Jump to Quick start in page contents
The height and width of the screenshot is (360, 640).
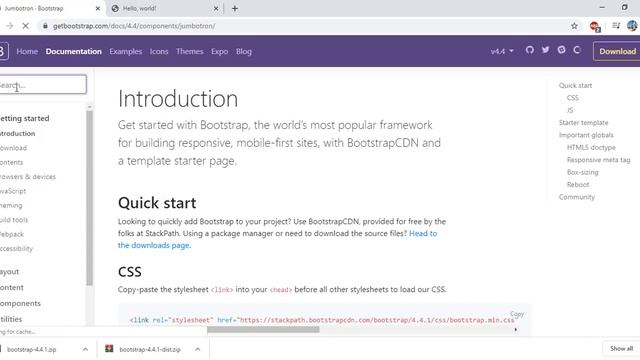(575, 85)
